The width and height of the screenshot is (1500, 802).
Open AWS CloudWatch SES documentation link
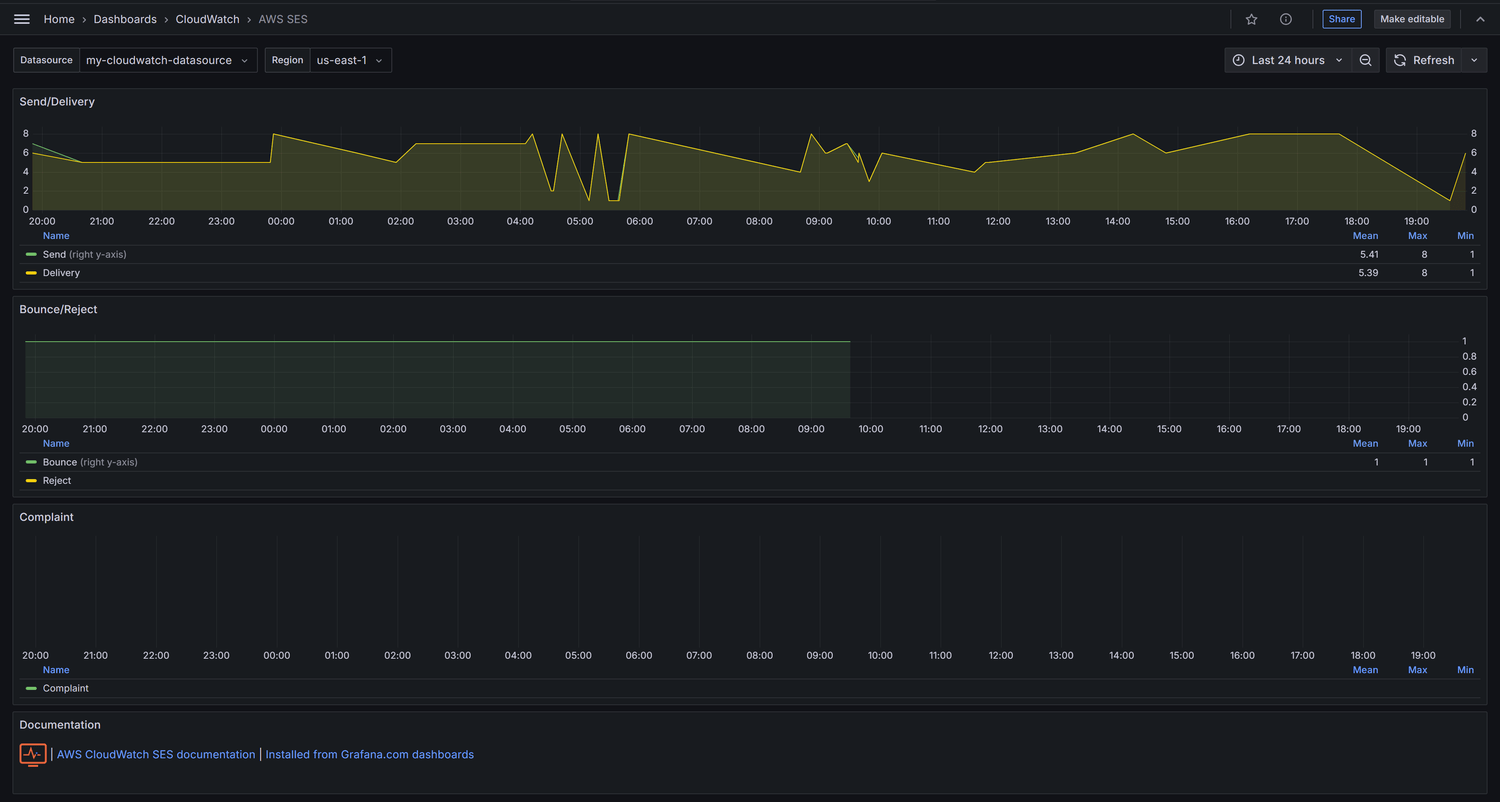(156, 755)
